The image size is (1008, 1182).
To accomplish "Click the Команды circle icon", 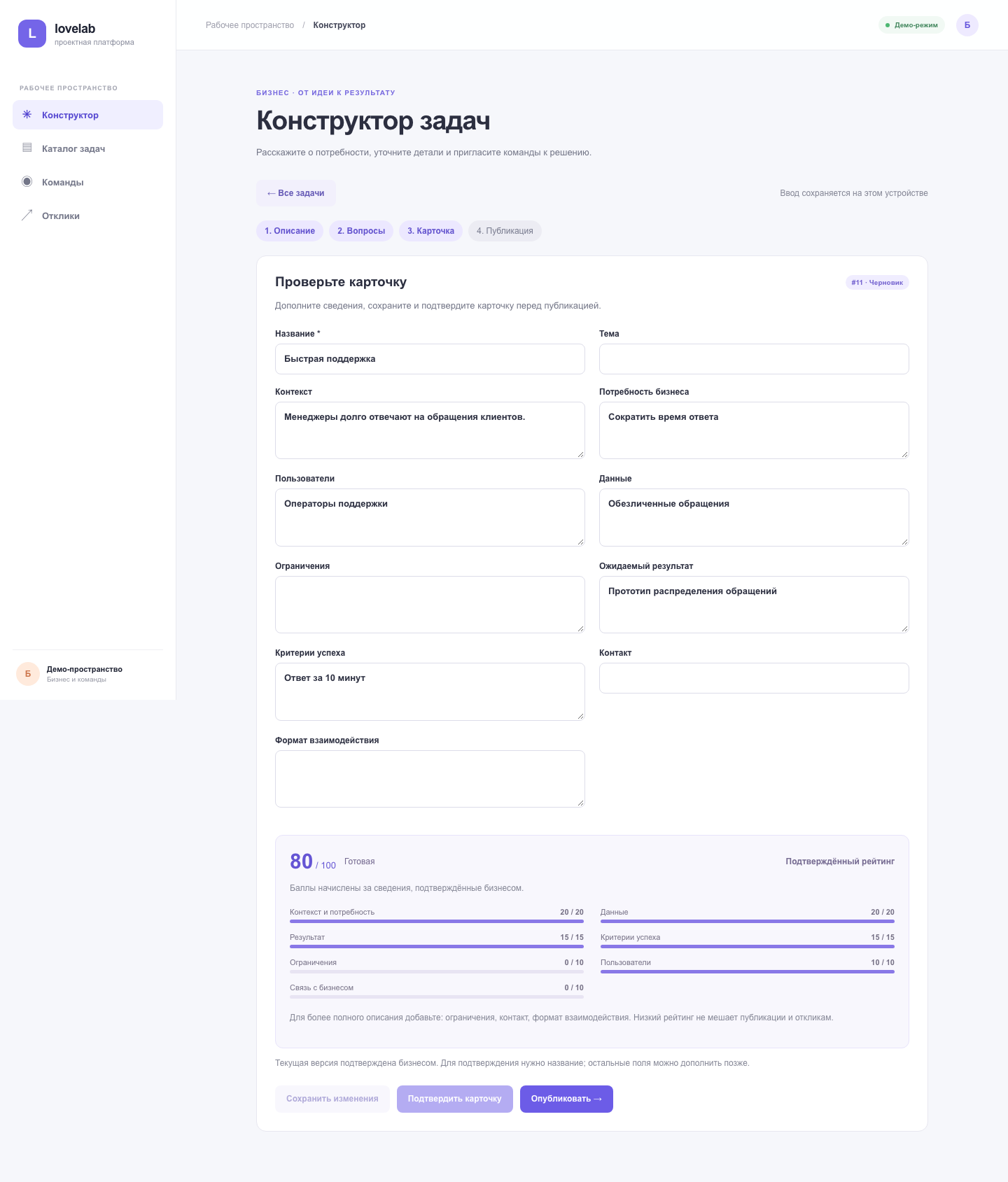I will click(27, 181).
